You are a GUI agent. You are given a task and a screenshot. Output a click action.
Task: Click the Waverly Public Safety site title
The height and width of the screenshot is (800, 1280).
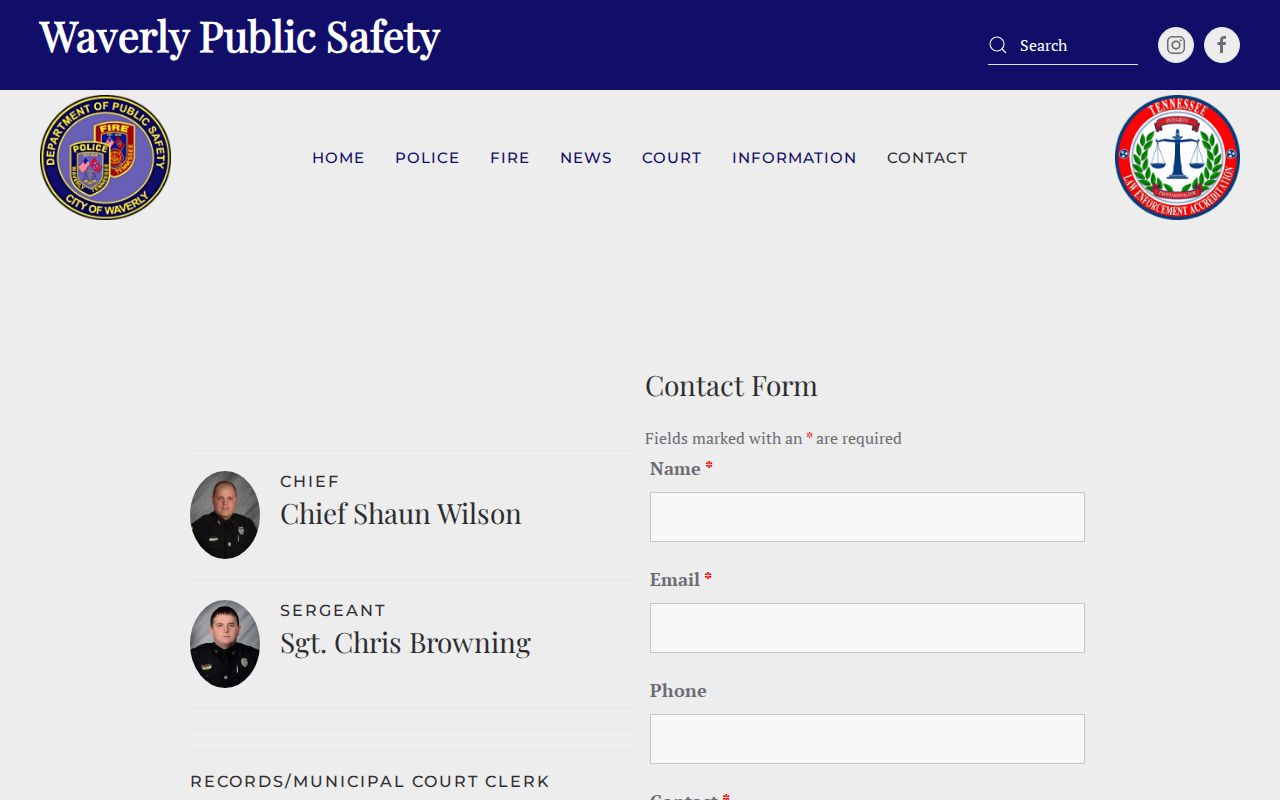coord(240,37)
